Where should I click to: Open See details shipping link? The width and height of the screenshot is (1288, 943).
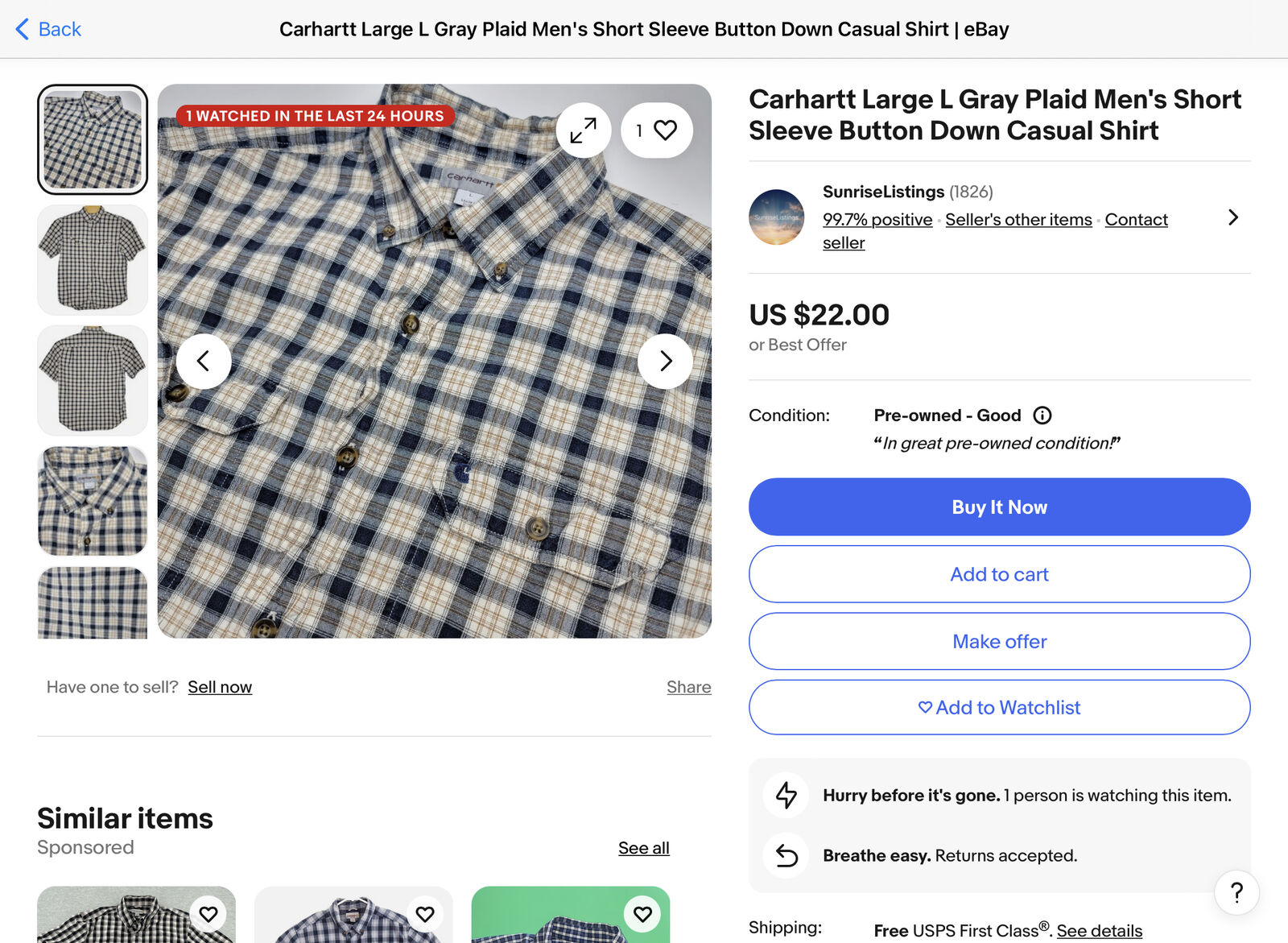(1099, 931)
